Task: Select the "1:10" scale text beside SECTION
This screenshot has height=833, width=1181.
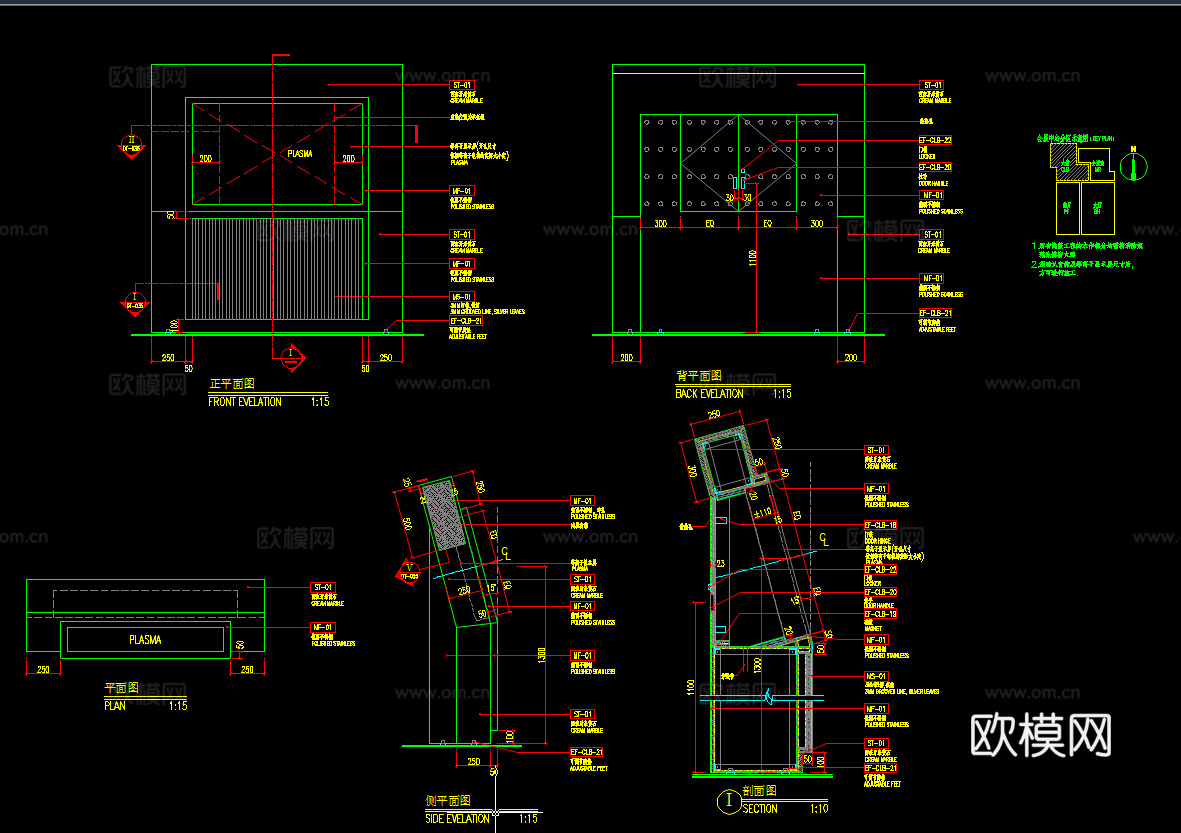Action: pos(819,808)
